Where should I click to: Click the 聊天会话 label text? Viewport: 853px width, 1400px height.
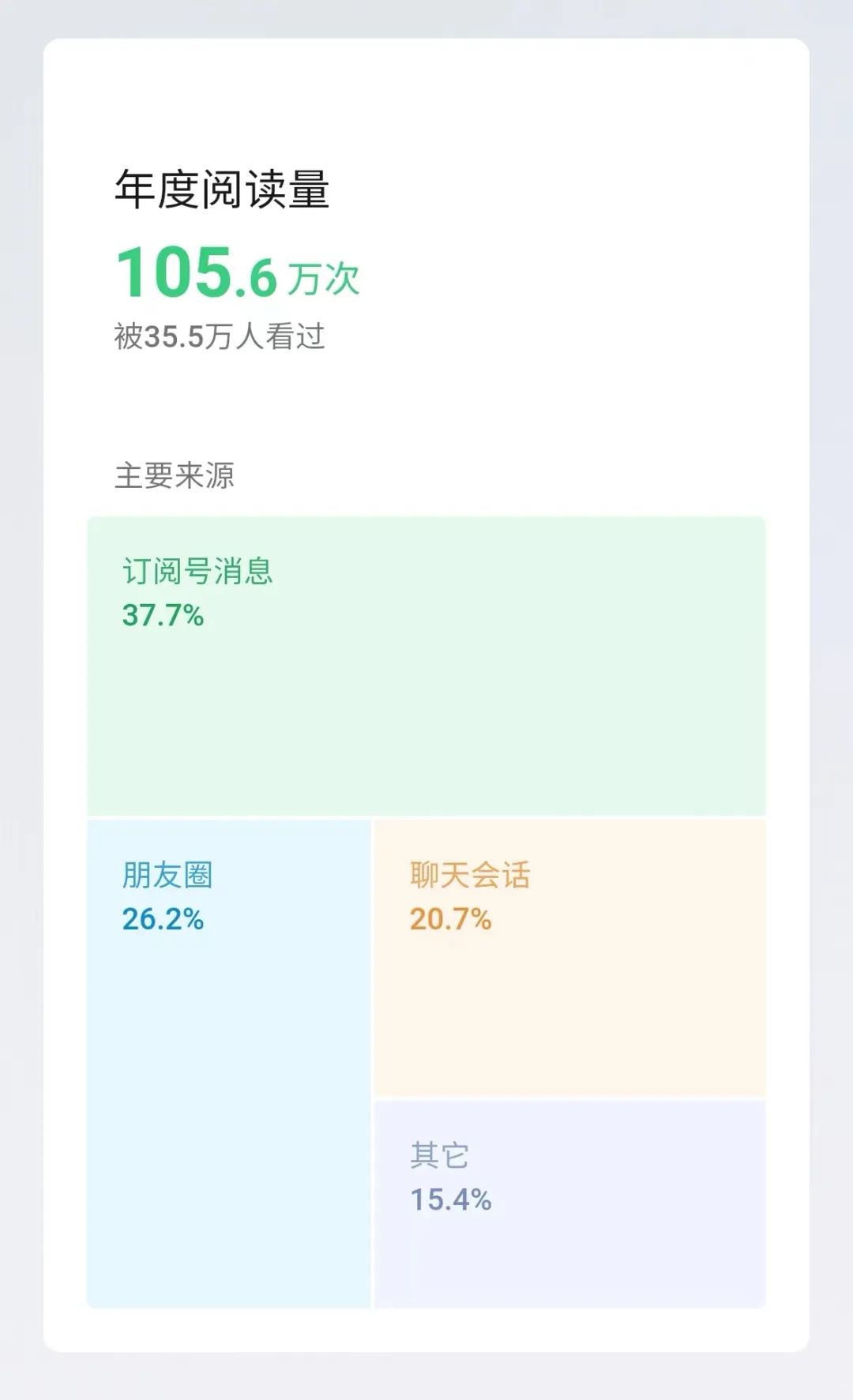pos(470,875)
